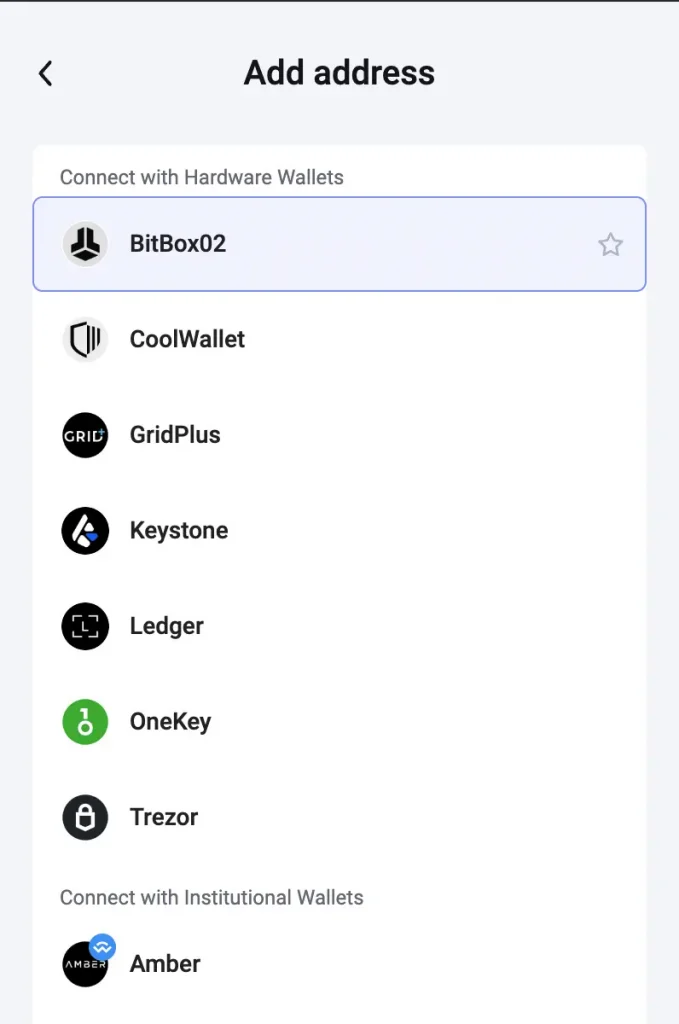Select the Trezor wallet name
This screenshot has width=679, height=1024.
pos(164,817)
